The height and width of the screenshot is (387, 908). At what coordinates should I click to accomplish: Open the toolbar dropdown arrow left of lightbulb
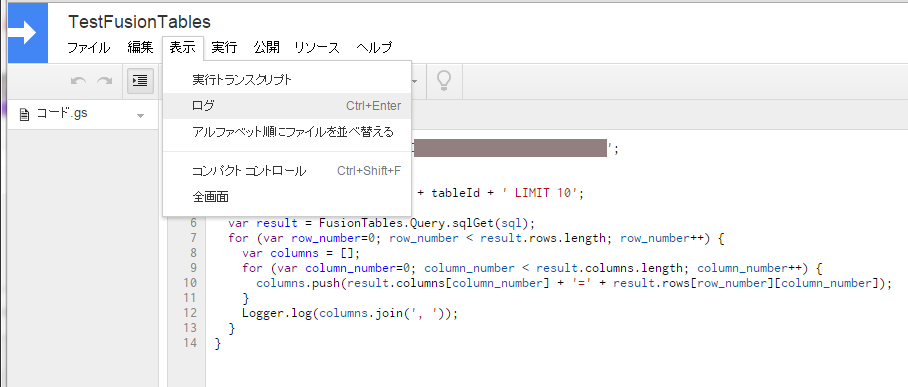pos(415,81)
